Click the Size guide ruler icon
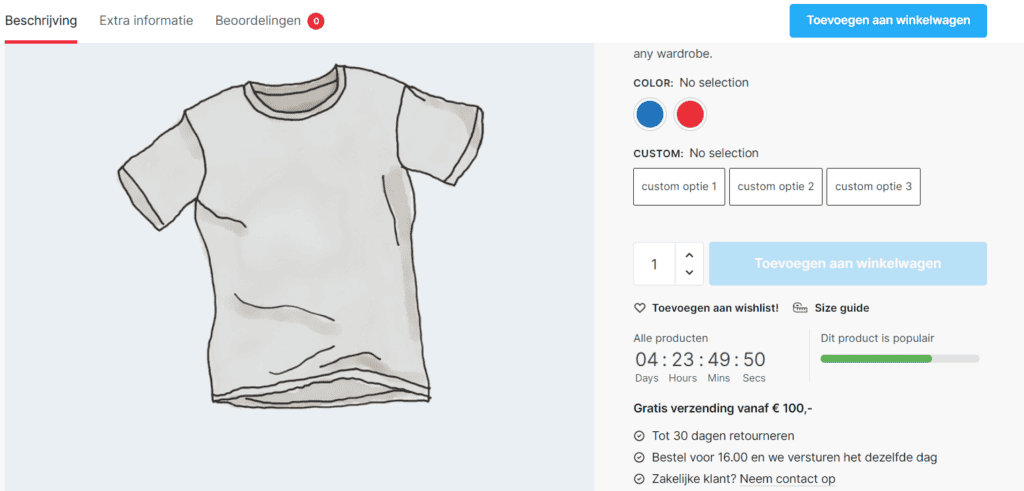1024x491 pixels. click(x=799, y=308)
